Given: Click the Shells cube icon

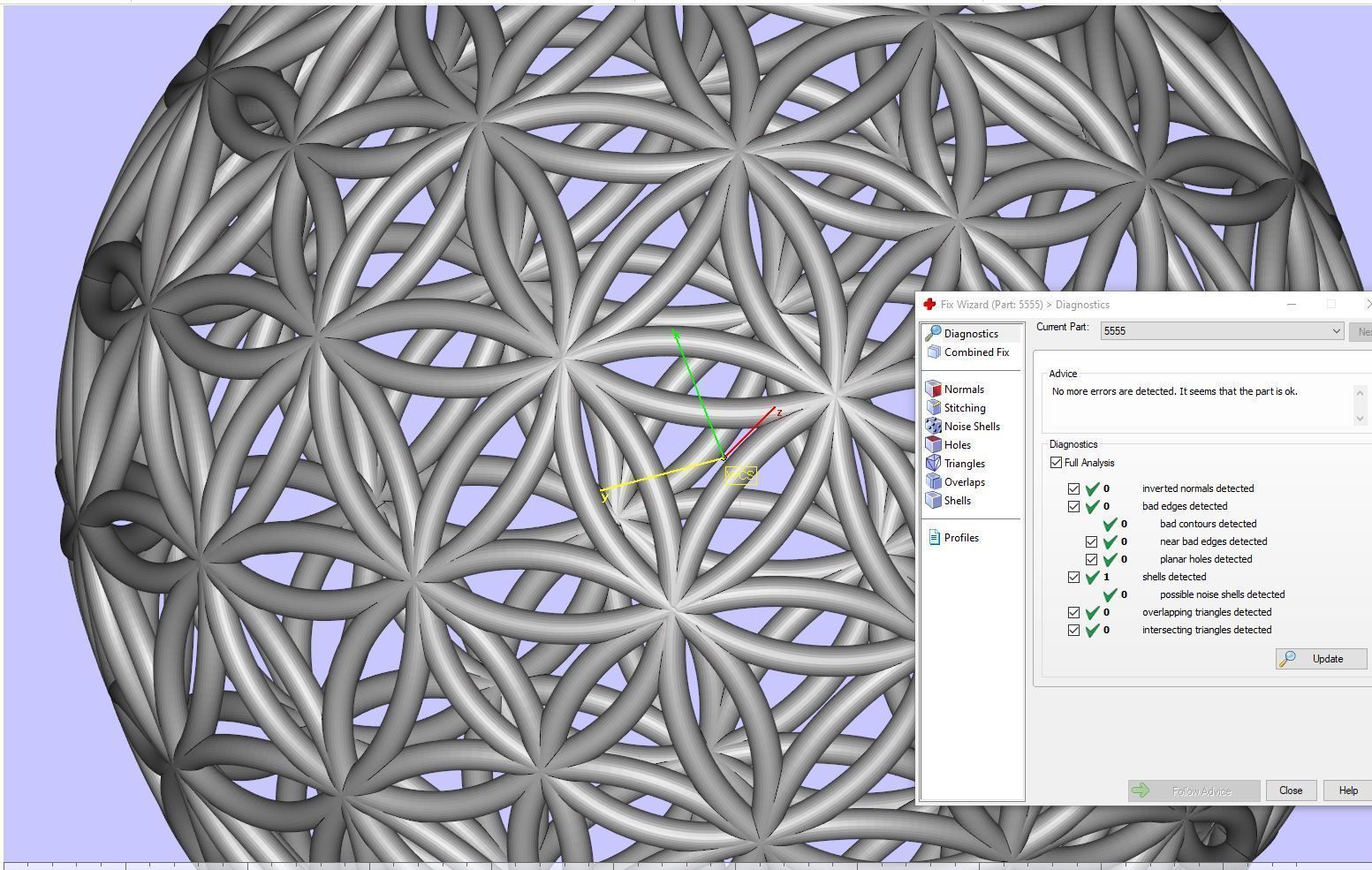Looking at the screenshot, I should click(933, 500).
